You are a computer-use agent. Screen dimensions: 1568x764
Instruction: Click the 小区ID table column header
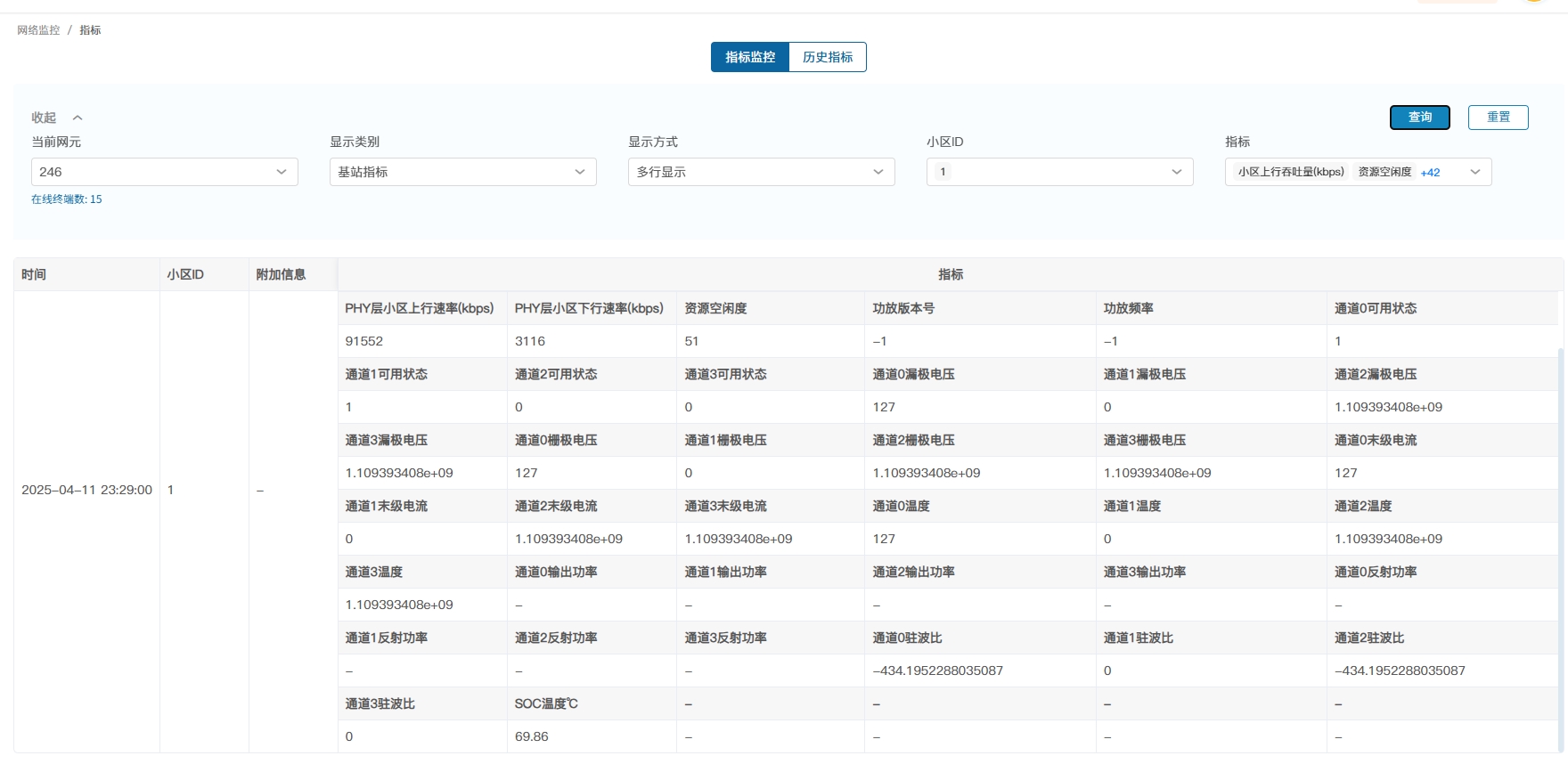coord(204,274)
